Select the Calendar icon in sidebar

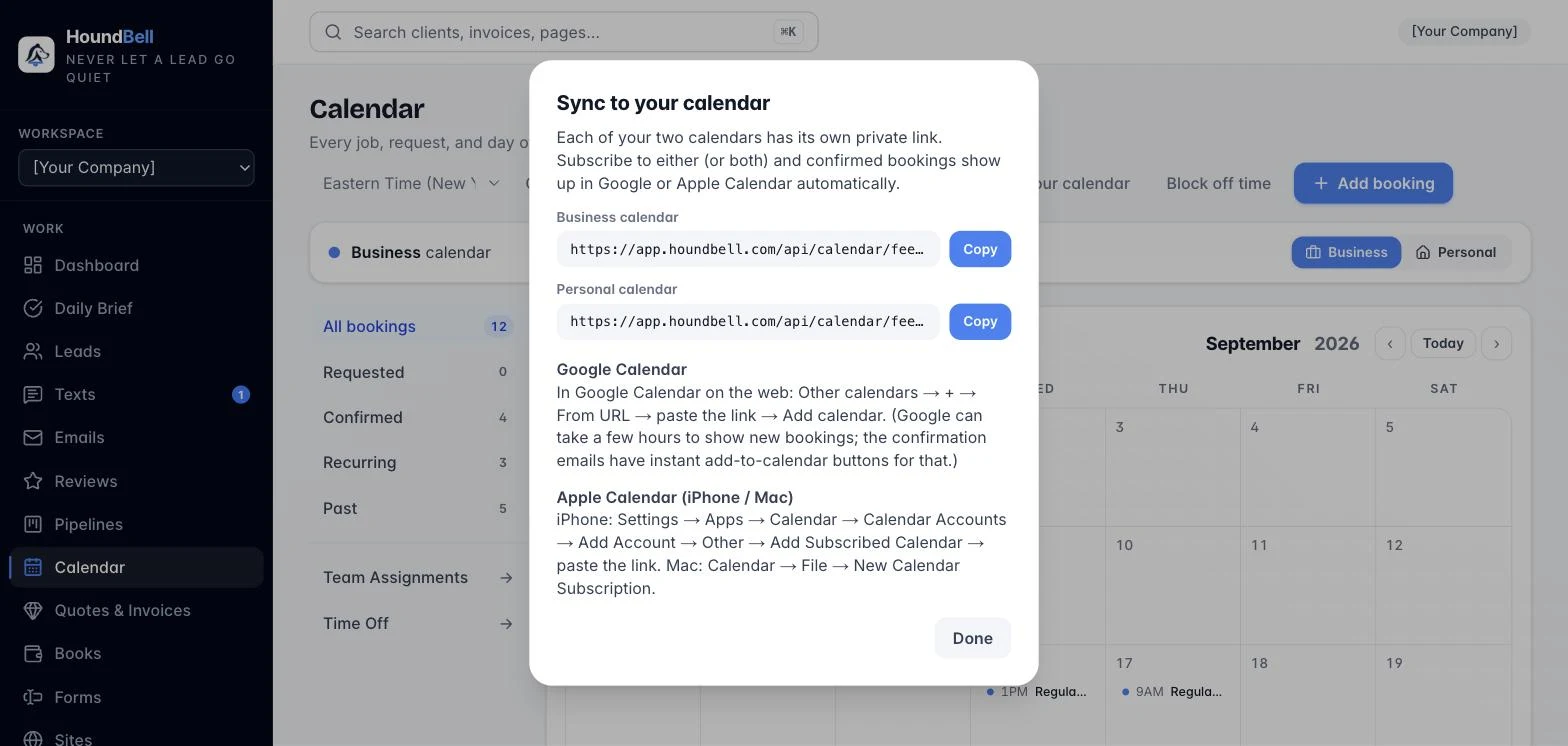33,567
